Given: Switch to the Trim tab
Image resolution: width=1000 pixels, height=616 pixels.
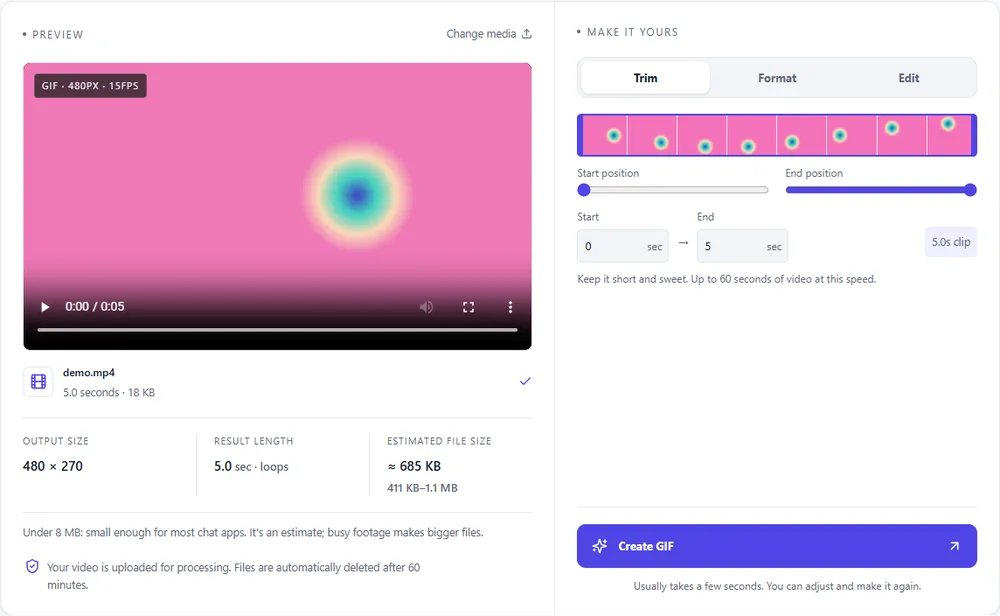Looking at the screenshot, I should pos(645,78).
